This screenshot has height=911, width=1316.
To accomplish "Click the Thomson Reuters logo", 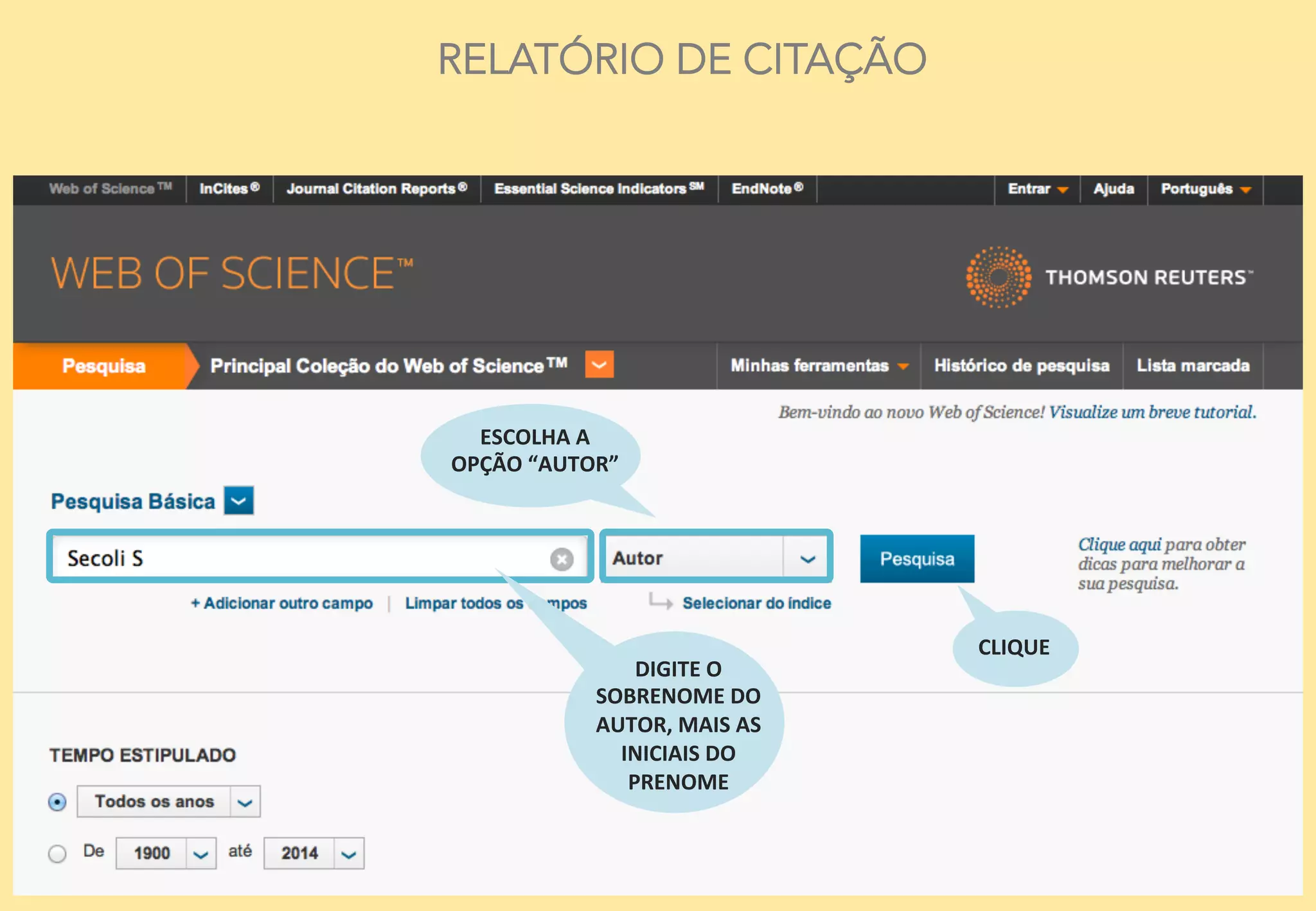I will point(1109,277).
